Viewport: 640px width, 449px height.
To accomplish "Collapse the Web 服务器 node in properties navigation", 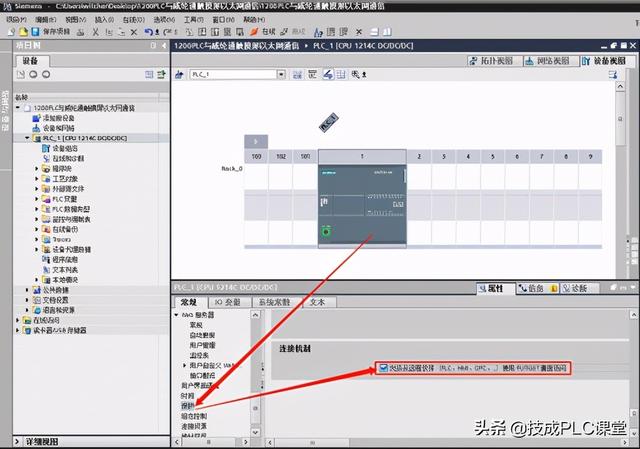I will click(176, 315).
